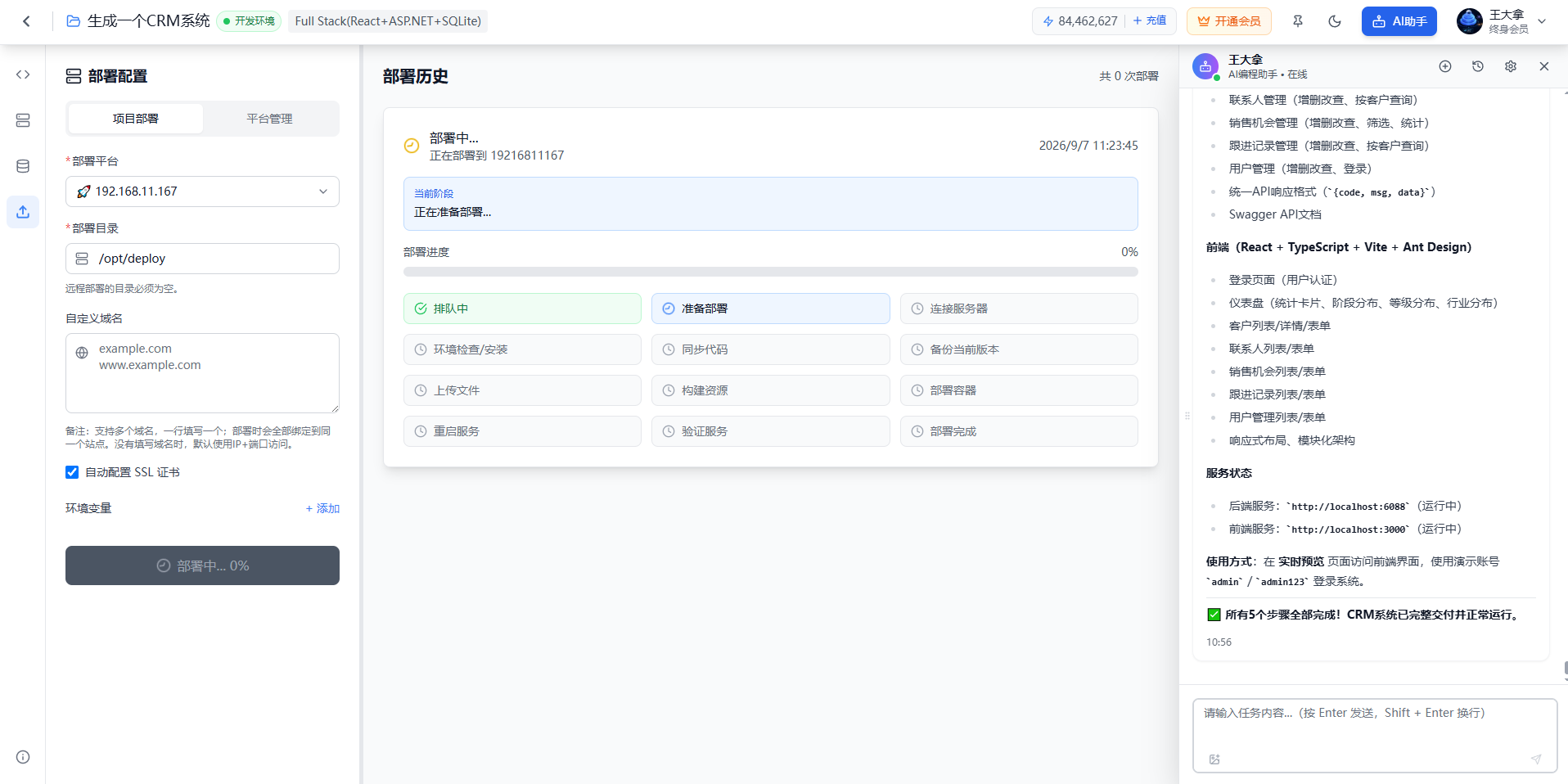Add an environment variable via 添加
The height and width of the screenshot is (784, 1568).
pos(322,508)
